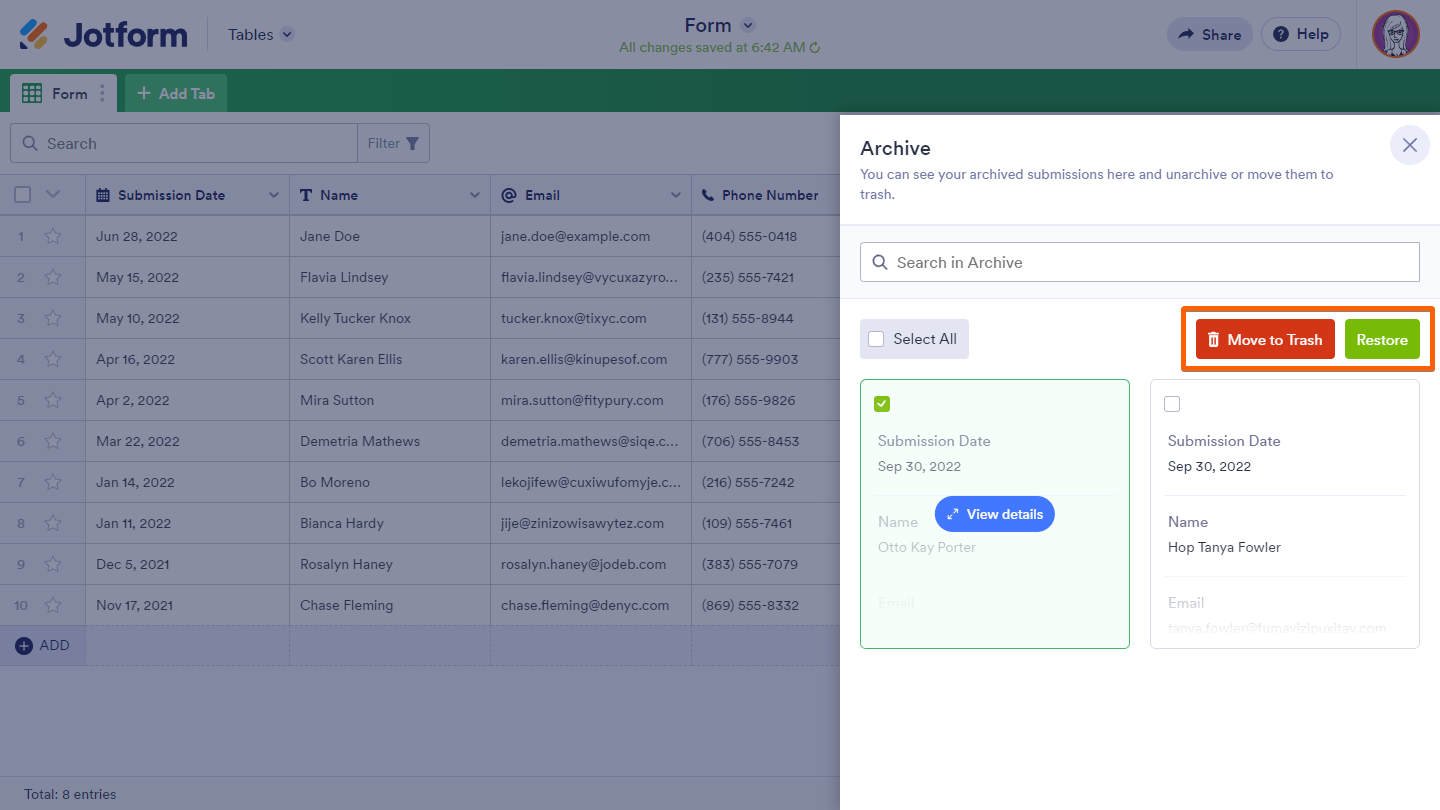Select phone number (706) 555-8453

[750, 441]
